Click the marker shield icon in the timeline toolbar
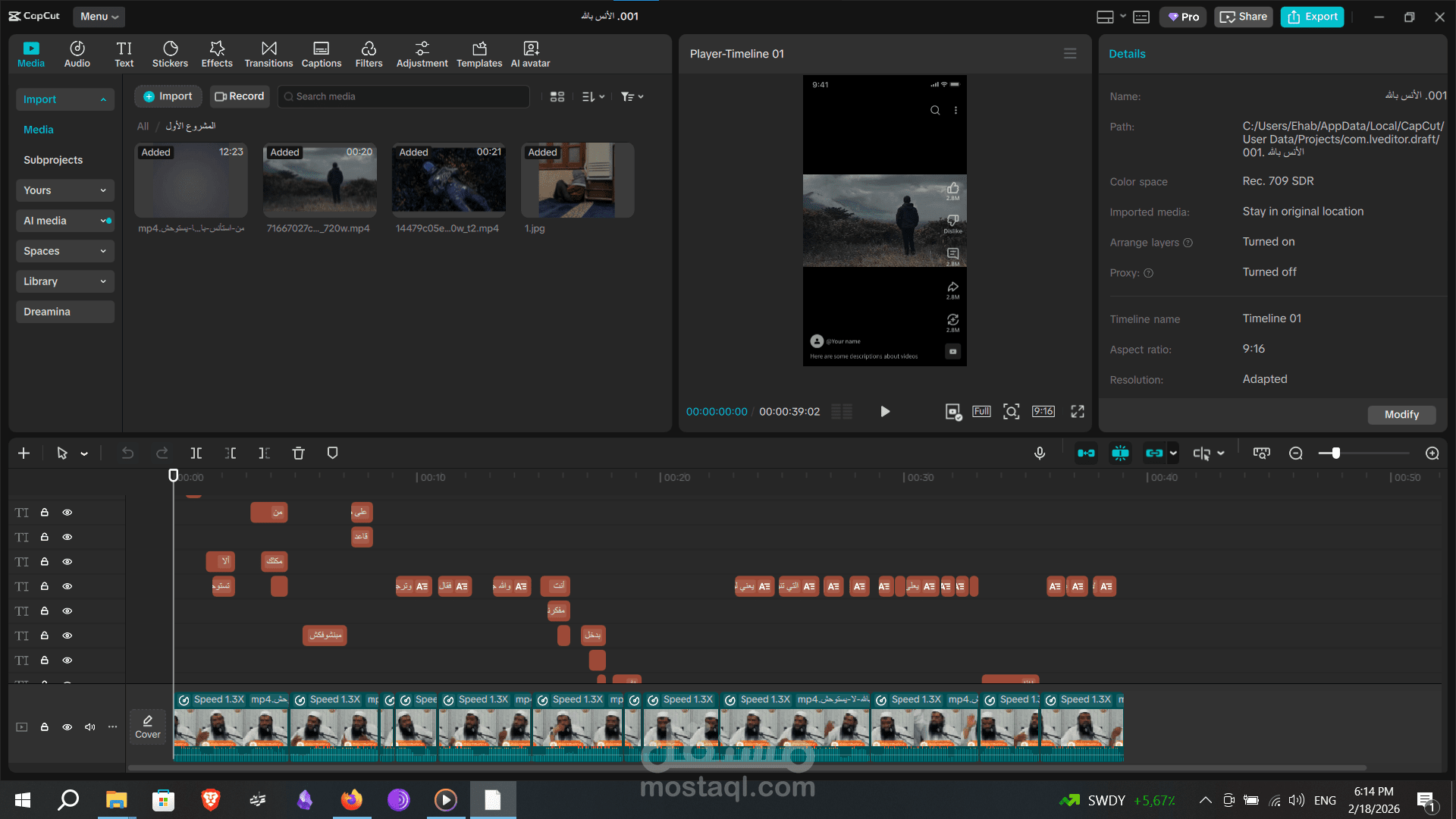 tap(332, 453)
